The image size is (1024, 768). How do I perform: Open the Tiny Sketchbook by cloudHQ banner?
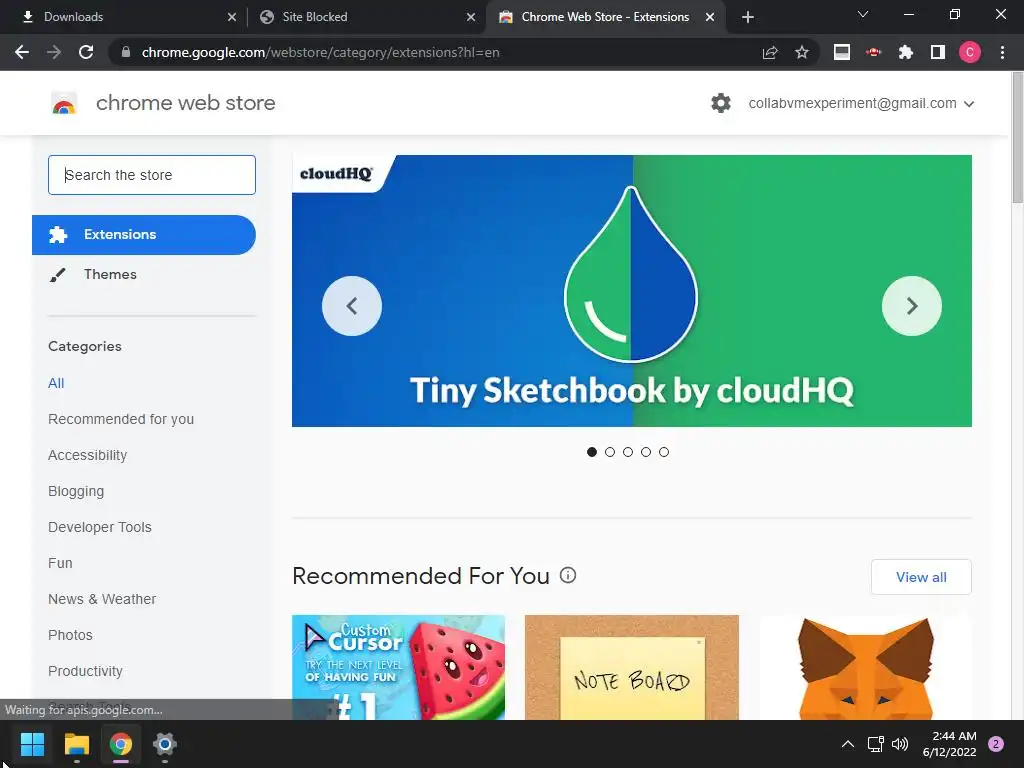(x=632, y=291)
